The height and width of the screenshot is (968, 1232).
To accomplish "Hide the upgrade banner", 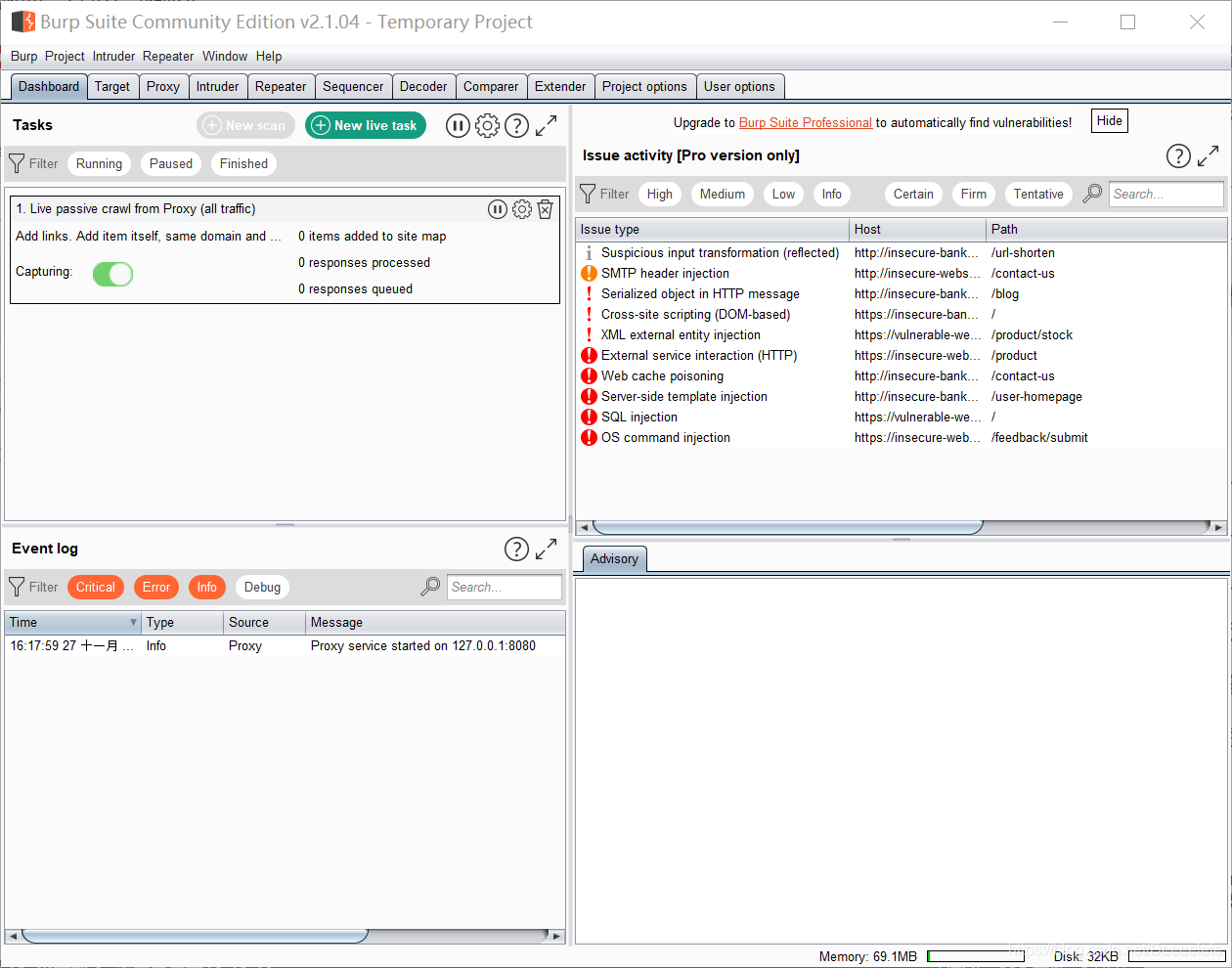I will (1110, 121).
